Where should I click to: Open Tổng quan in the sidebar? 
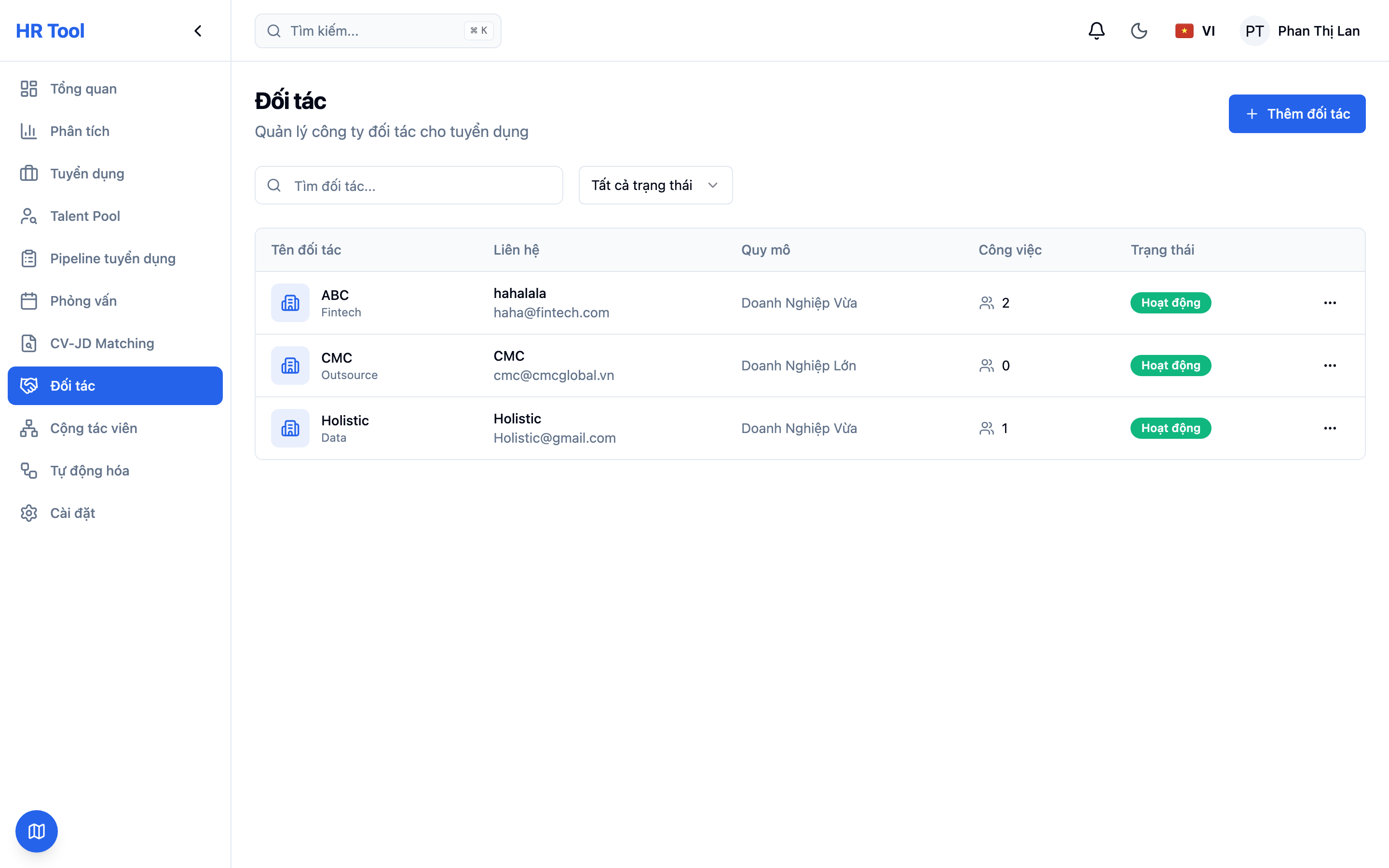tap(115, 89)
